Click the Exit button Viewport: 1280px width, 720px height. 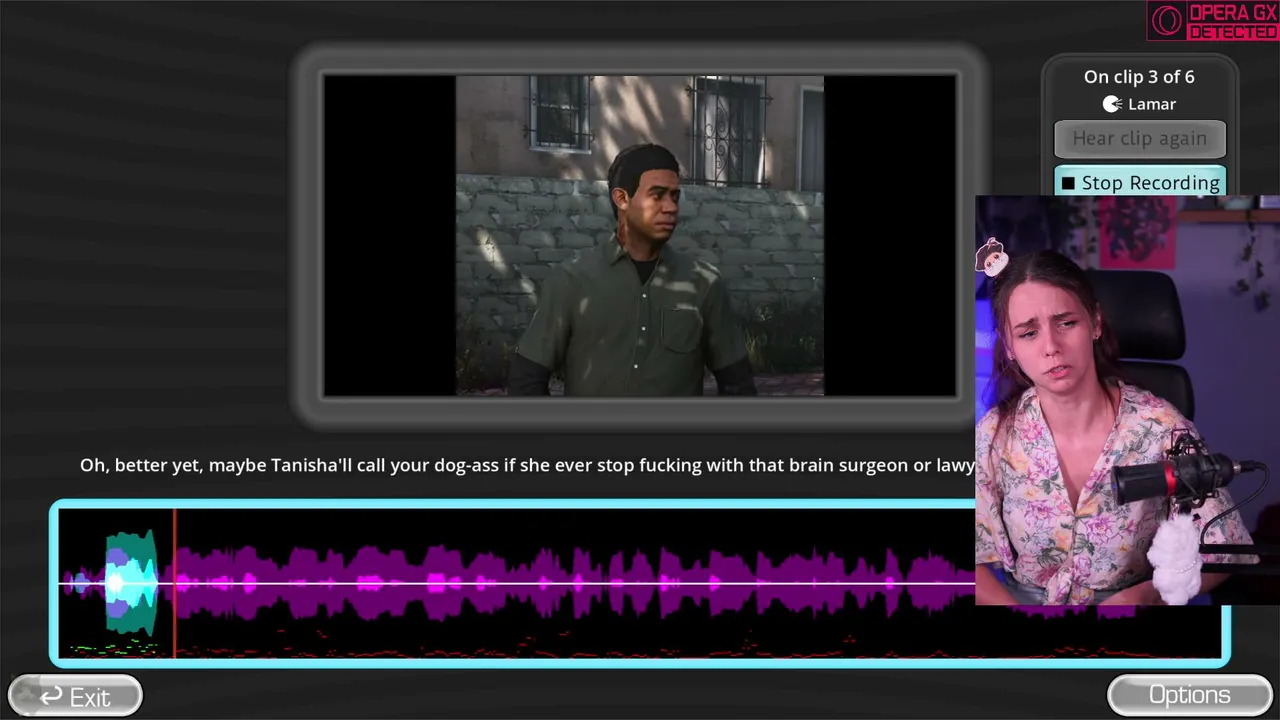pyautogui.click(x=75, y=696)
